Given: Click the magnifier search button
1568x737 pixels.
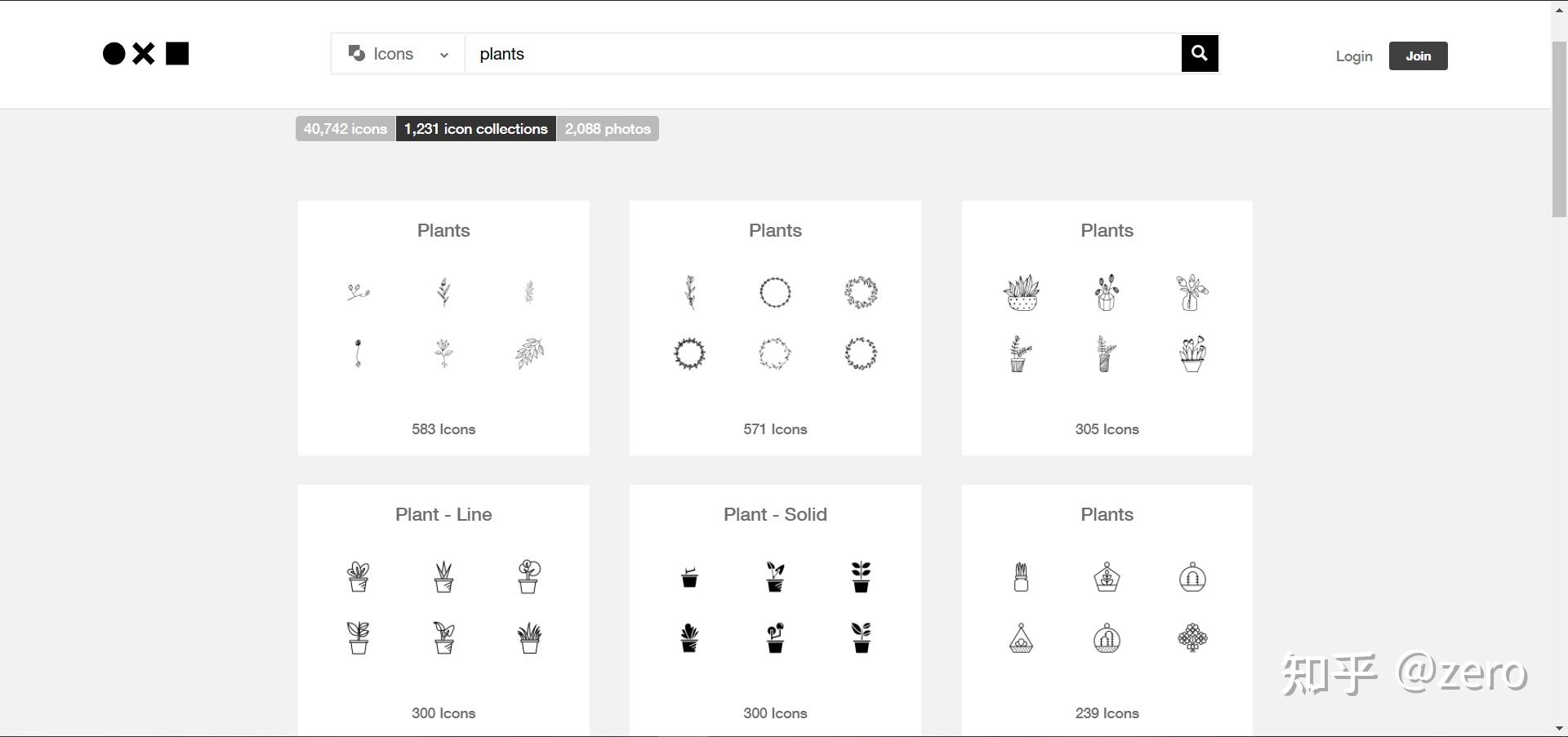Looking at the screenshot, I should tap(1199, 54).
